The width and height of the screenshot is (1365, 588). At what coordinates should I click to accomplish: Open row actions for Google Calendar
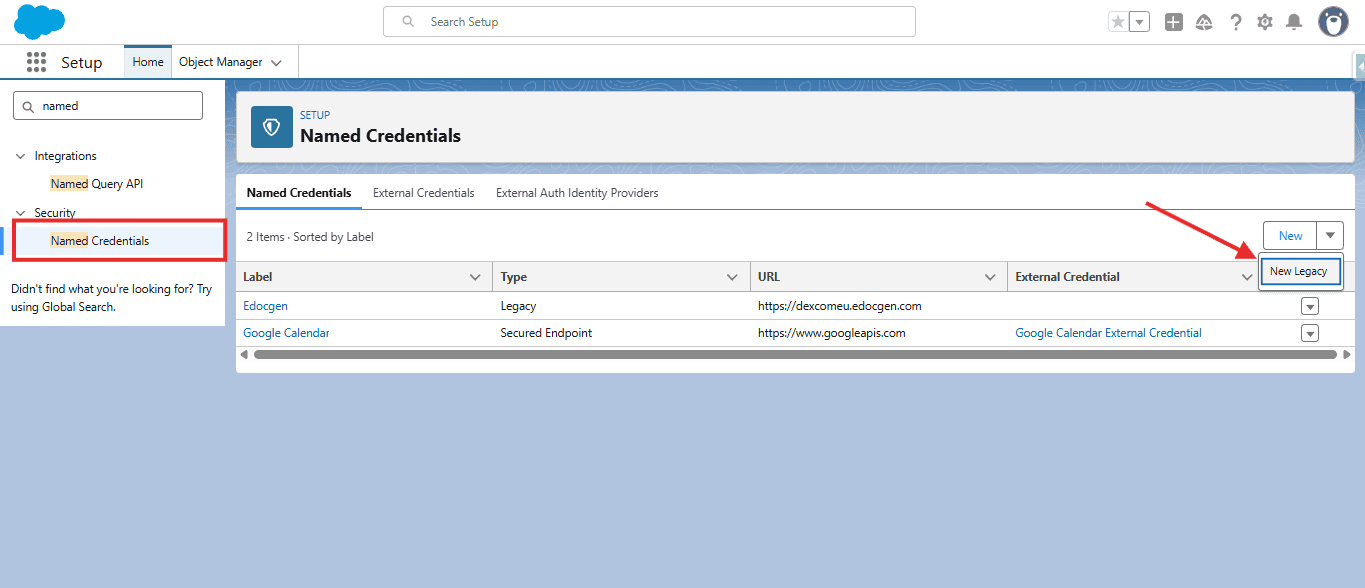[1310, 333]
